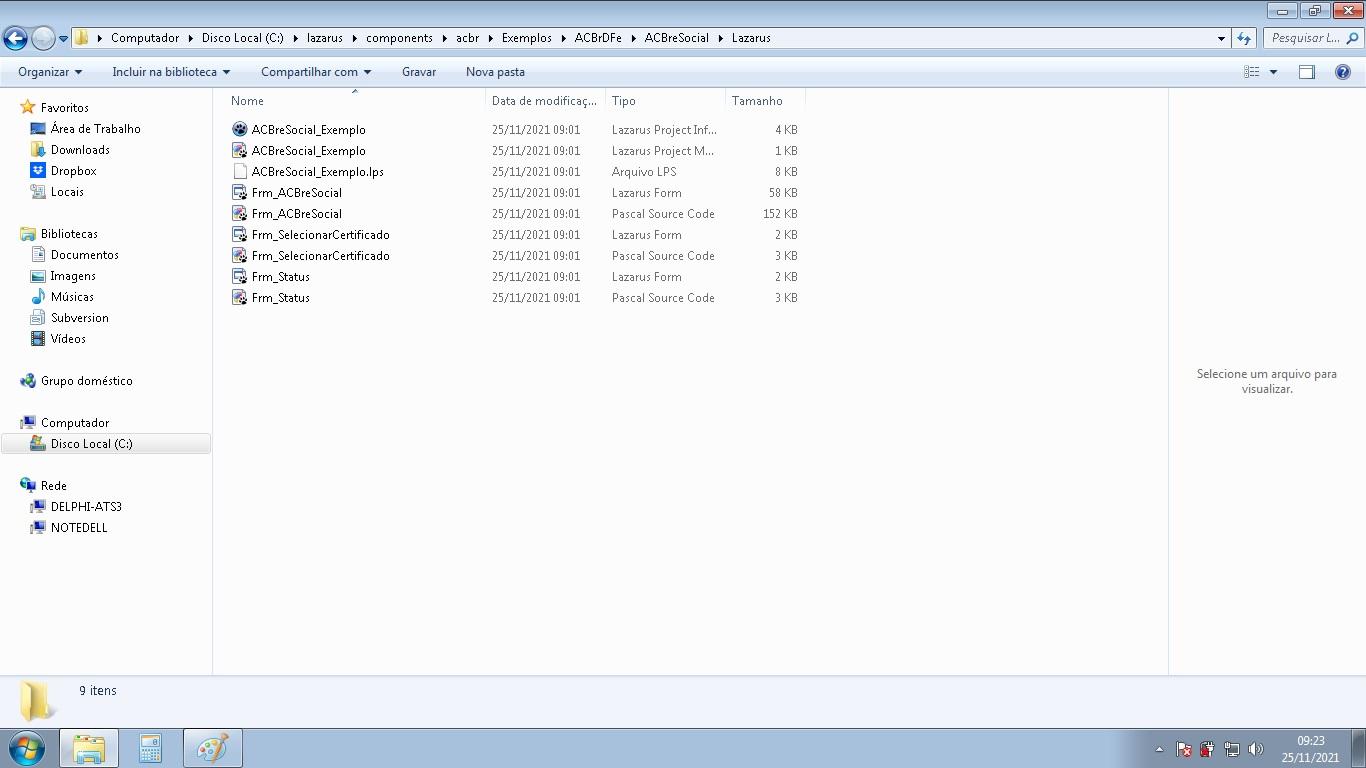This screenshot has height=768, width=1366.
Task: Click the network tray icon
Action: (1232, 749)
